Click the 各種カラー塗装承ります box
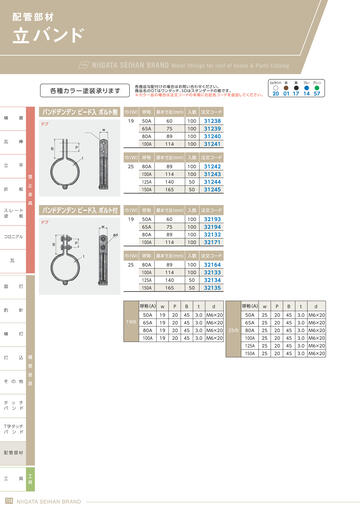Image resolution: width=360 pixels, height=509 pixels. pyautogui.click(x=85, y=90)
